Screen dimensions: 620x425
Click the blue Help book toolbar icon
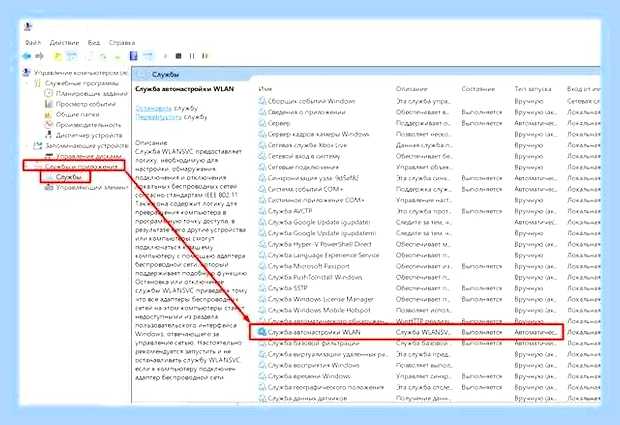[134, 56]
